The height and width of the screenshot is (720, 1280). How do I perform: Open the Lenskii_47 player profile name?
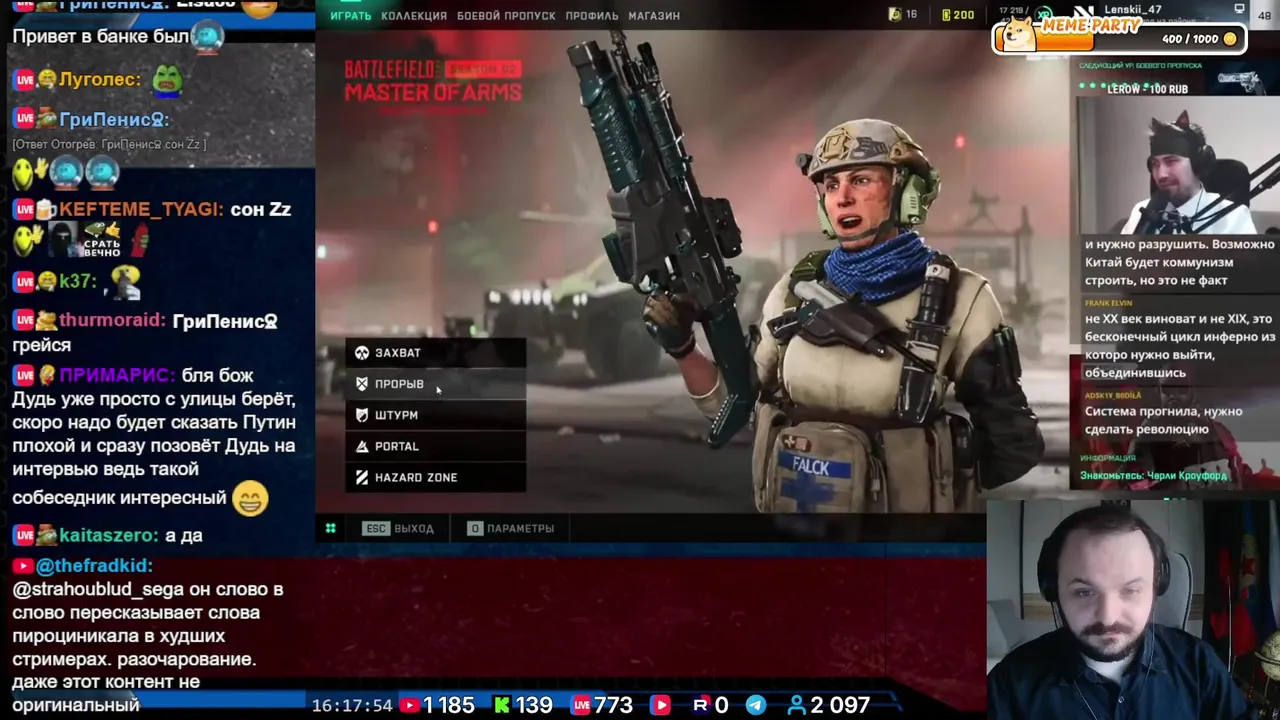1133,10
